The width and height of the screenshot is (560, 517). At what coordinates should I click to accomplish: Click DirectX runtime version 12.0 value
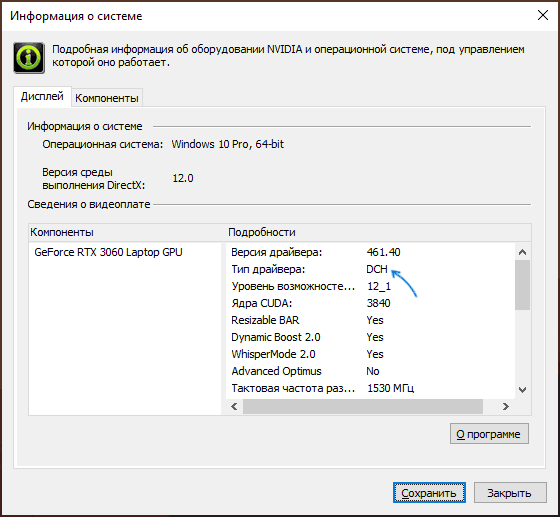pos(183,178)
